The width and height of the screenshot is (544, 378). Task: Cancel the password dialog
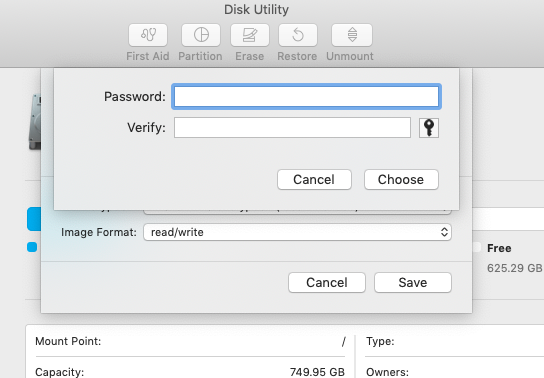(x=314, y=180)
